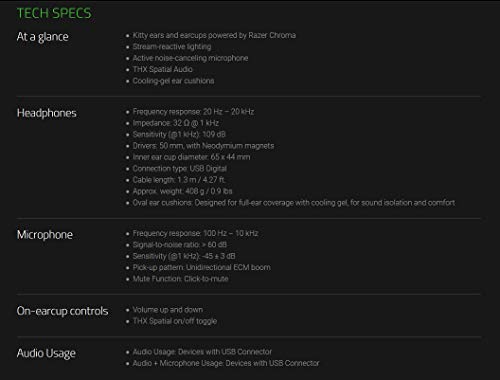Select the Oval ear cushions description

[294, 203]
